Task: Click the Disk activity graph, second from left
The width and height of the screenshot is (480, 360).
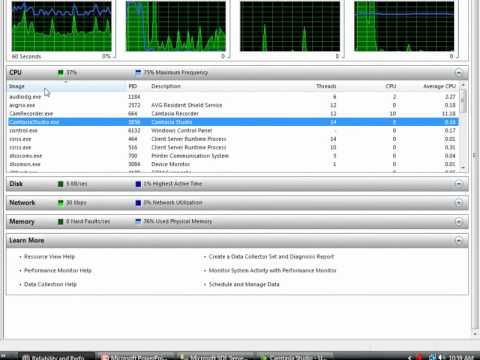Action: 176,26
